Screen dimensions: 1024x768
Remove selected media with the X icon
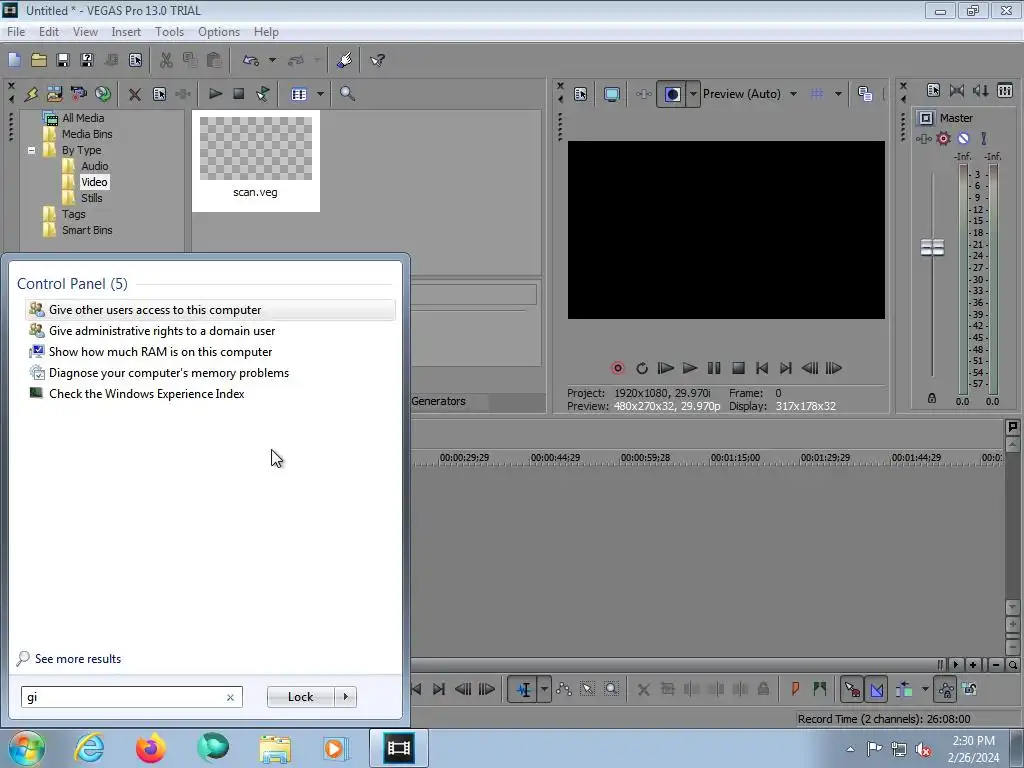pyautogui.click(x=135, y=94)
